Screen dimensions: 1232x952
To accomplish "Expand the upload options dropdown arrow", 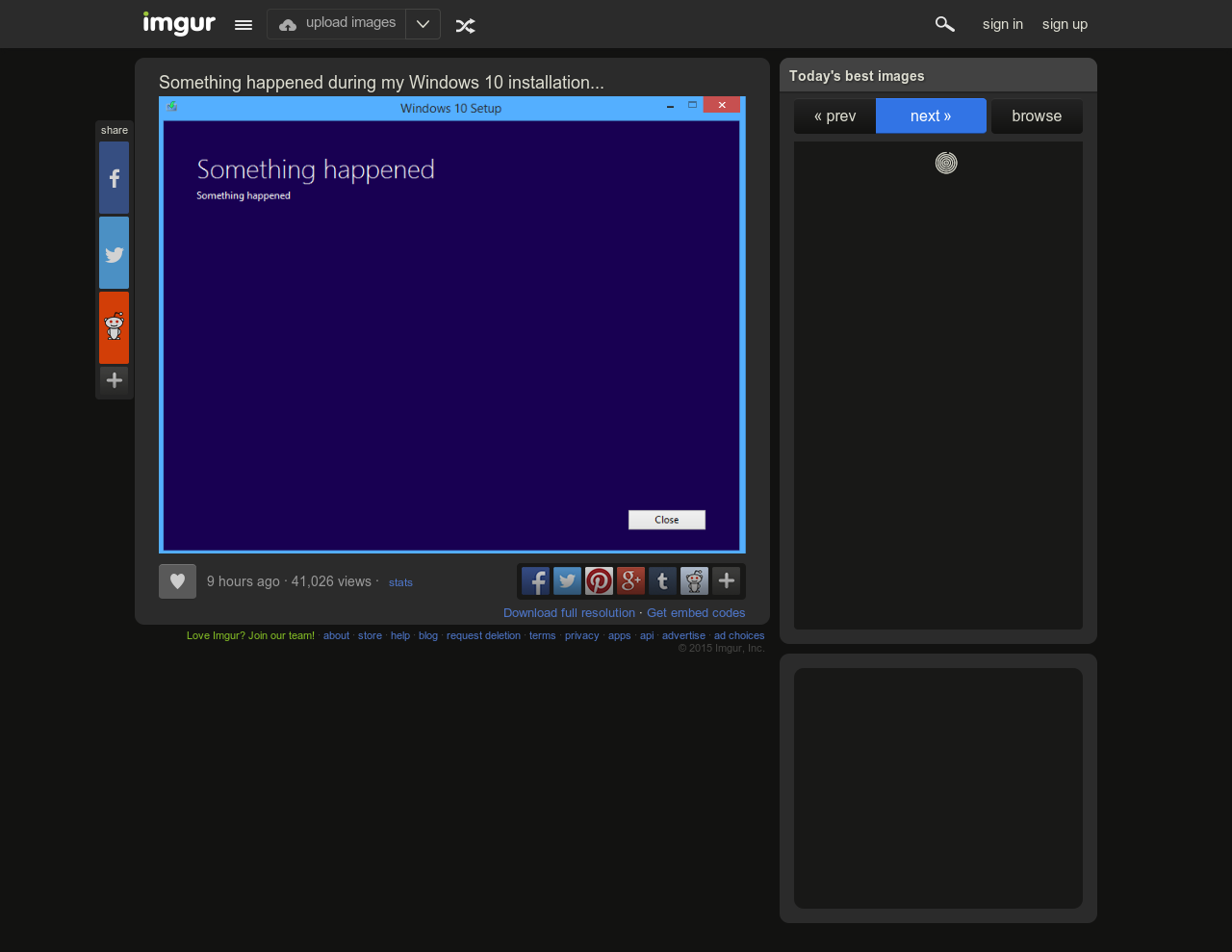I will (423, 24).
